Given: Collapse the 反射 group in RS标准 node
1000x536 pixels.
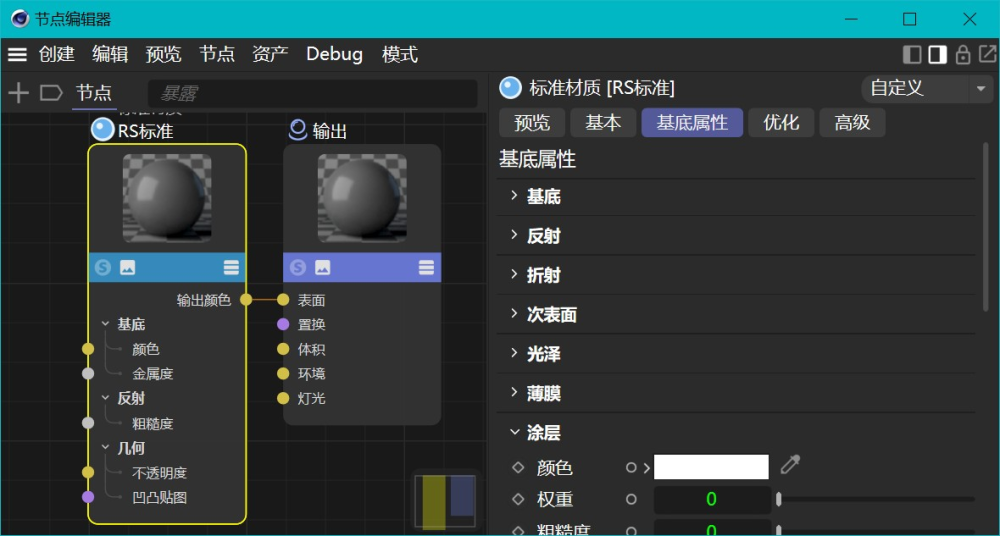Looking at the screenshot, I should 105,398.
